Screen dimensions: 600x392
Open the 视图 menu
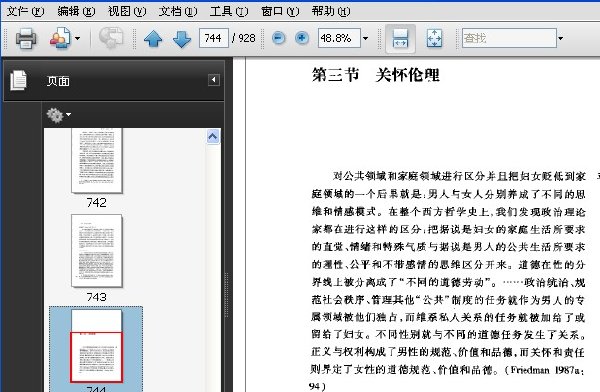click(x=127, y=11)
